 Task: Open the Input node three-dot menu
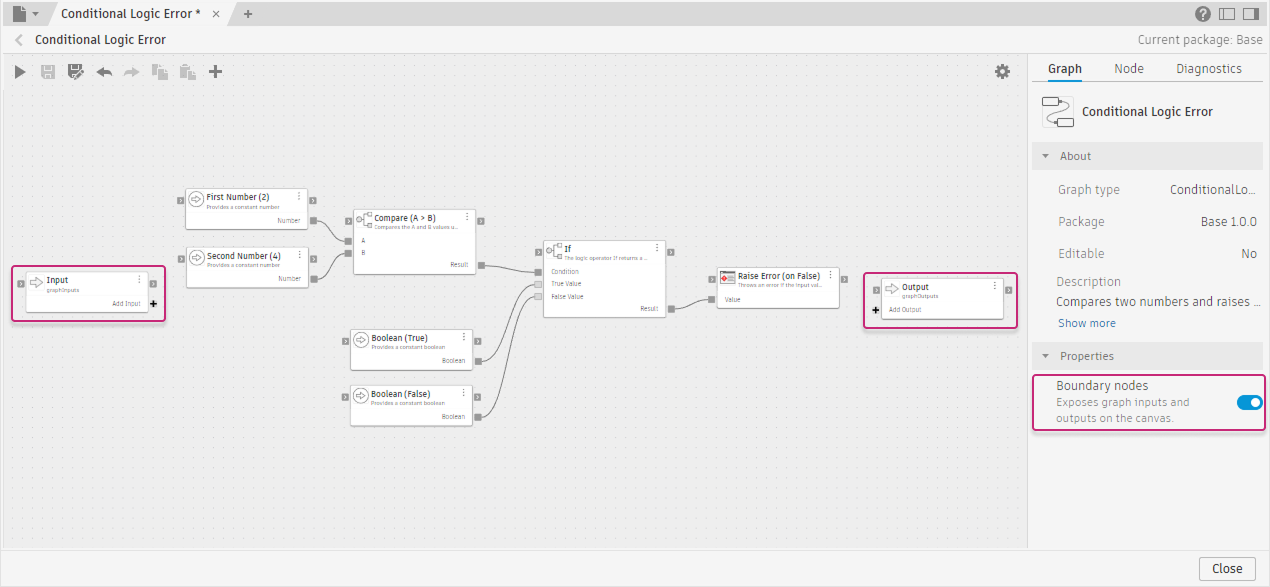click(x=138, y=279)
